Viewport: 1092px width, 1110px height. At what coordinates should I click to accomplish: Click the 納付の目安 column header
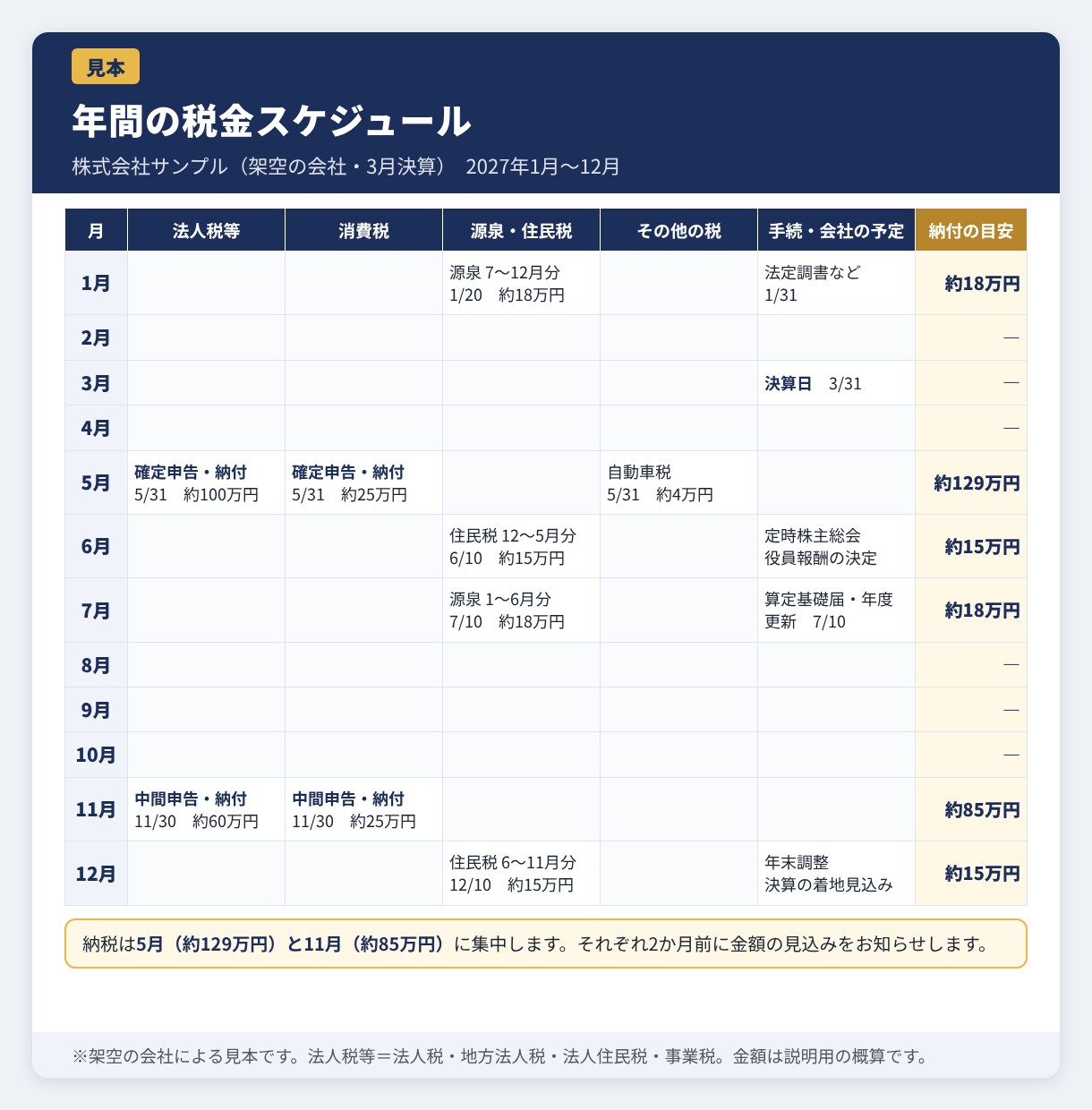point(971,230)
